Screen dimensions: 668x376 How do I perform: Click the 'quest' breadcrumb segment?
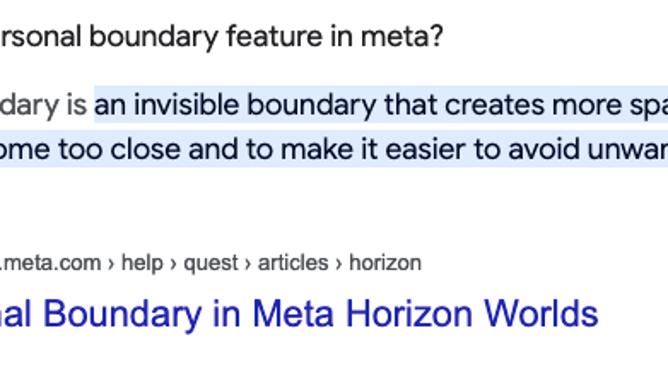[210, 263]
